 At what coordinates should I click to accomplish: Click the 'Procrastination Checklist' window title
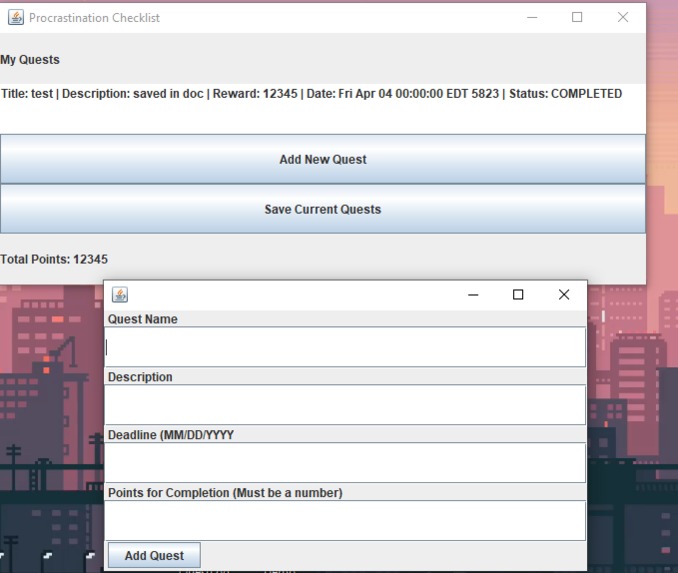pos(94,18)
